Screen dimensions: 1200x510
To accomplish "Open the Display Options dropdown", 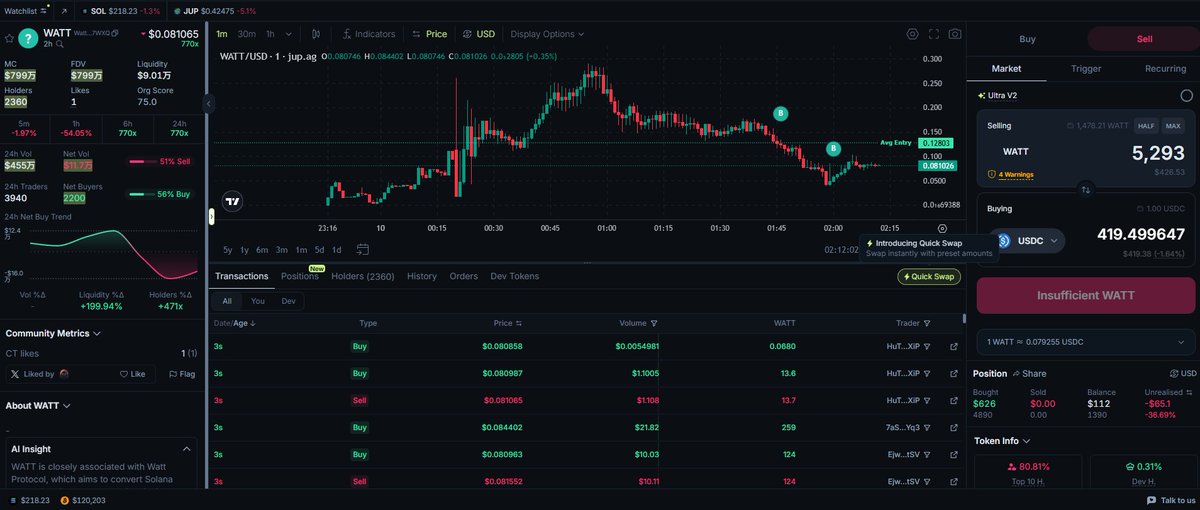I will tap(548, 34).
